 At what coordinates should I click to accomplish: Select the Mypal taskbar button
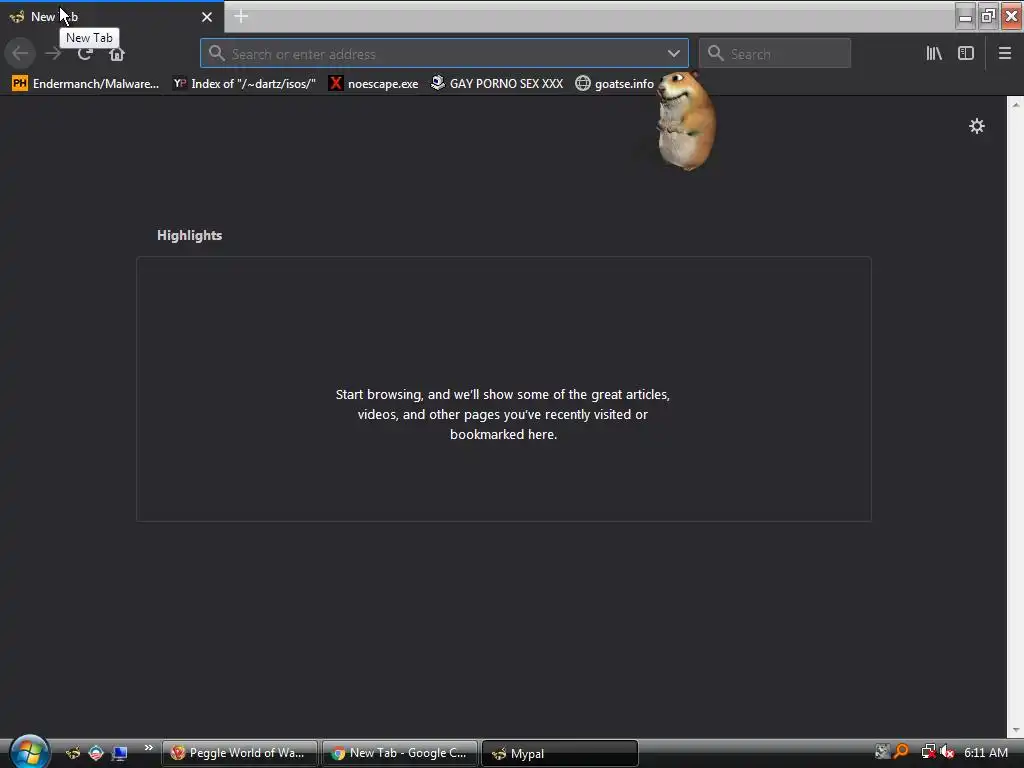pos(560,753)
